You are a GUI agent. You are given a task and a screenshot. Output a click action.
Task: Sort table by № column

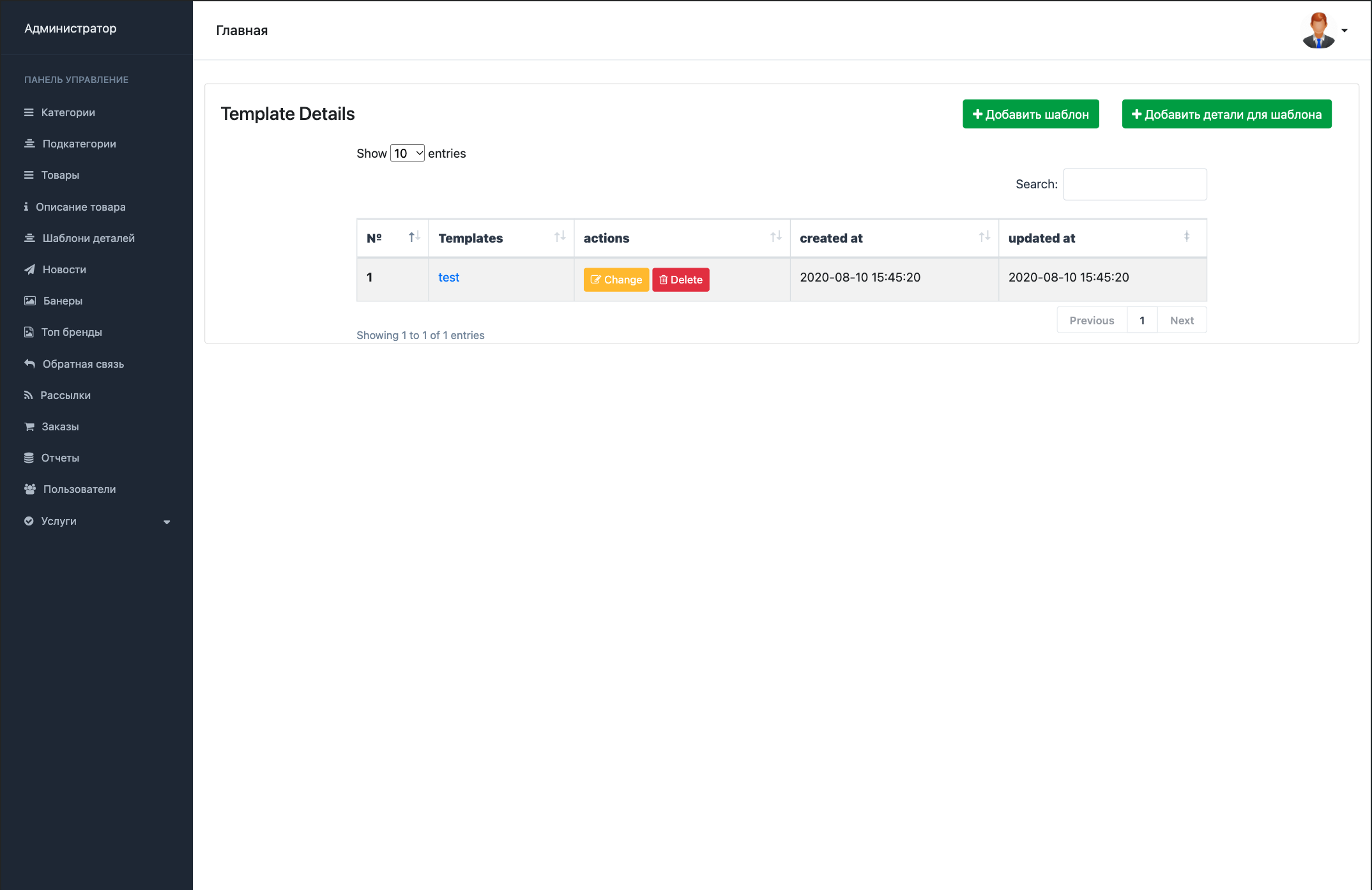click(393, 238)
